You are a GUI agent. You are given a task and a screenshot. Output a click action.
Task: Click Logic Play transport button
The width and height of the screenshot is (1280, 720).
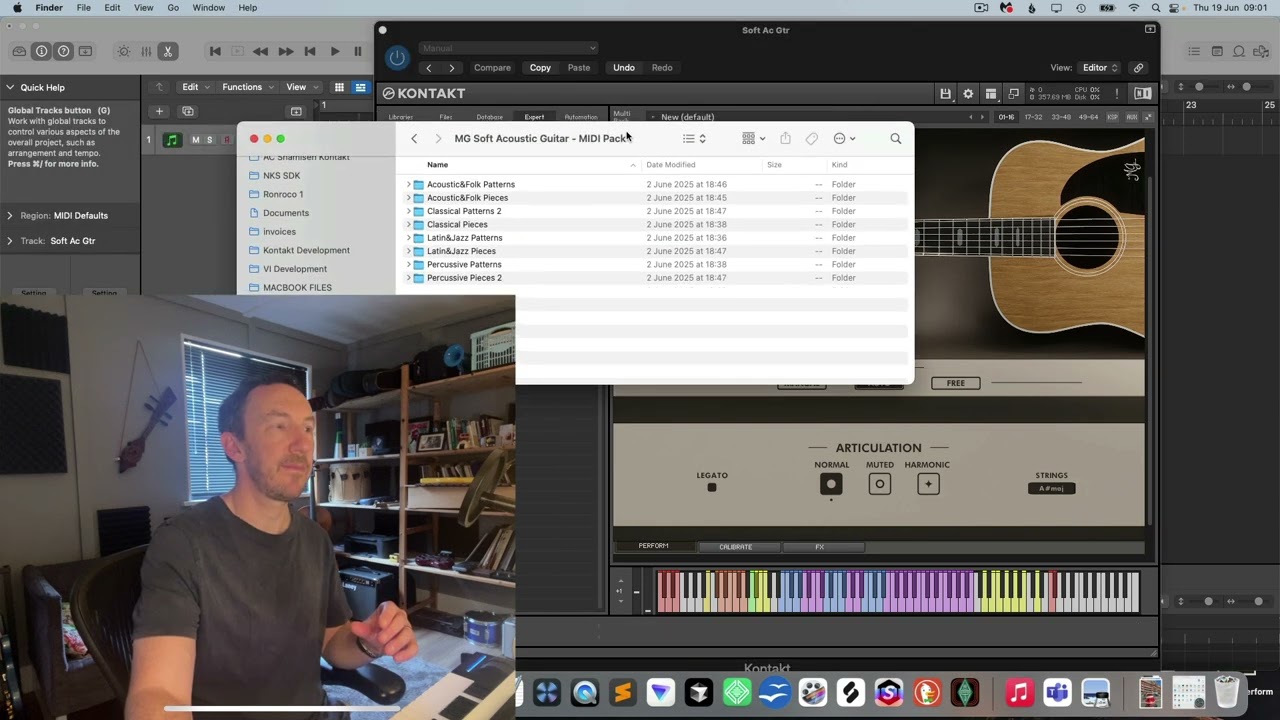334,51
